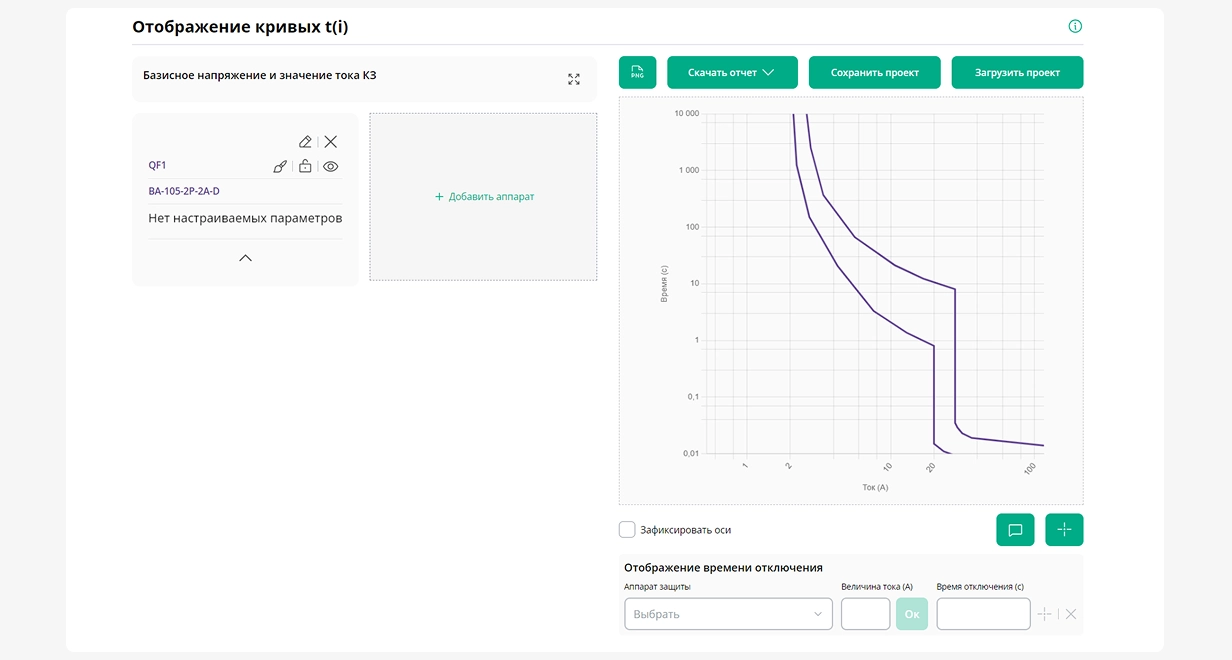This screenshot has width=1232, height=660.
Task: Click the Сохранить проект button
Action: tap(874, 73)
